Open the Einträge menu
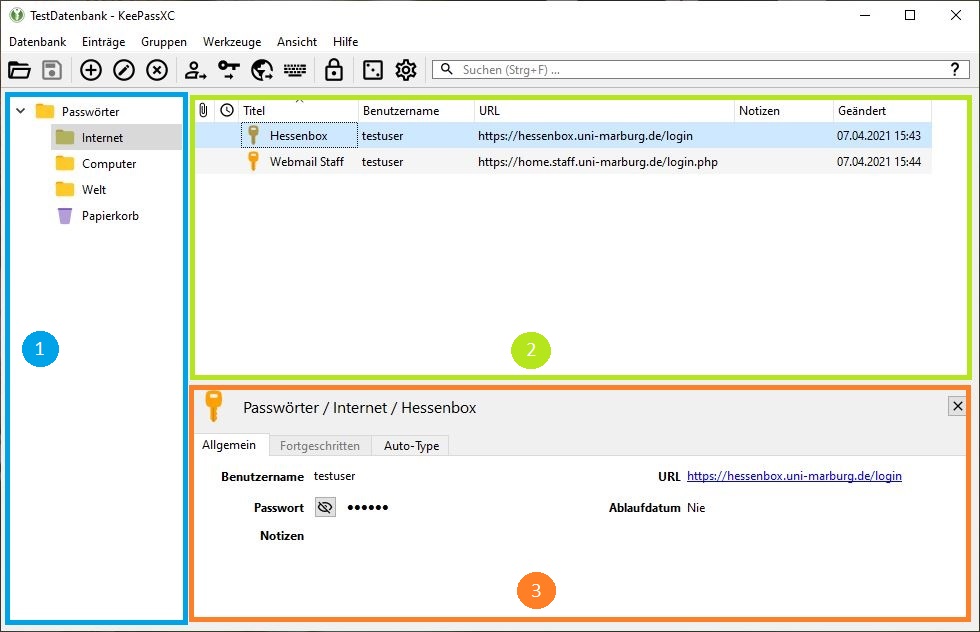This screenshot has height=632, width=980. coord(103,41)
